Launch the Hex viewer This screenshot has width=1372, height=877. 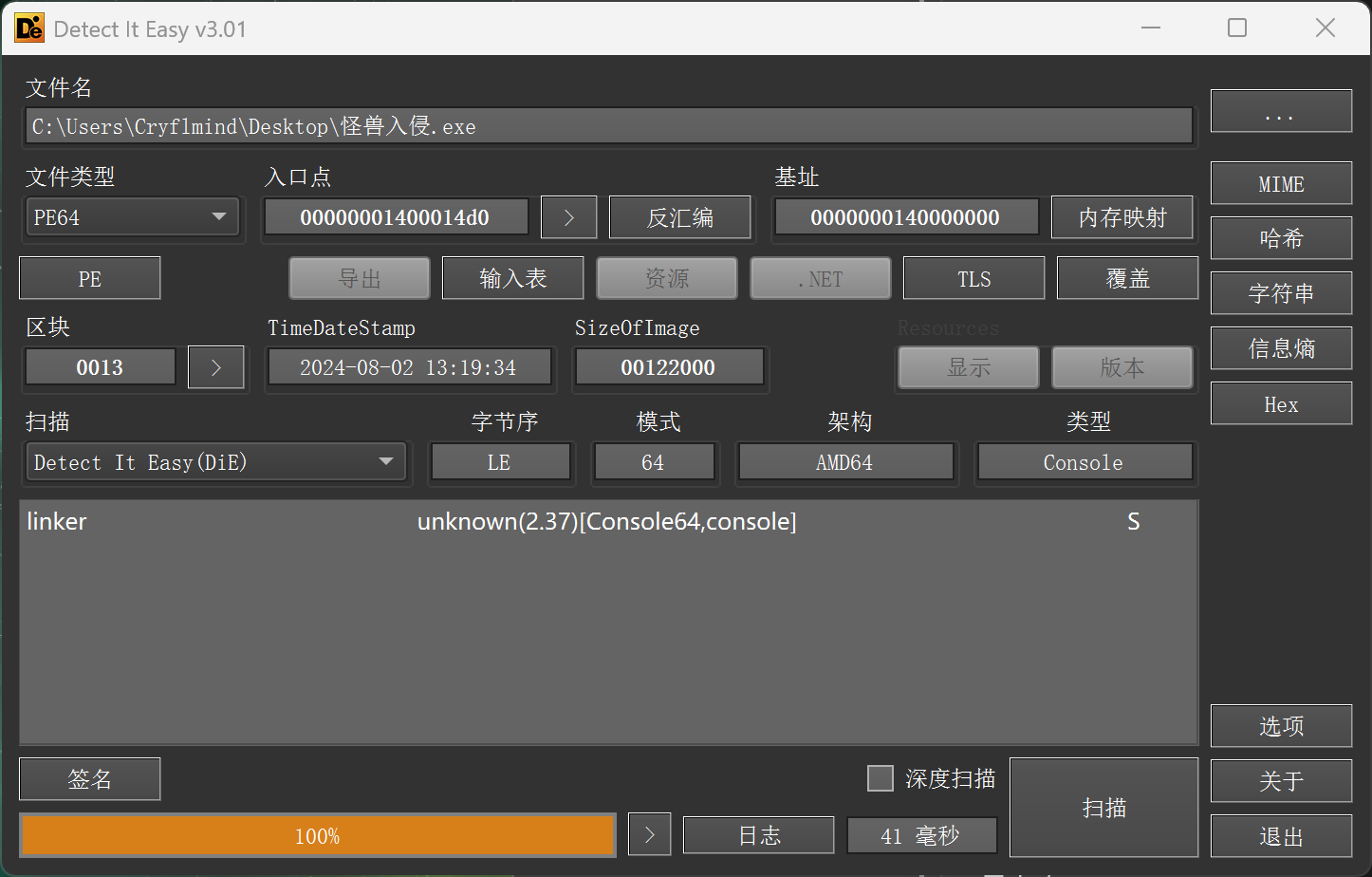(x=1280, y=404)
